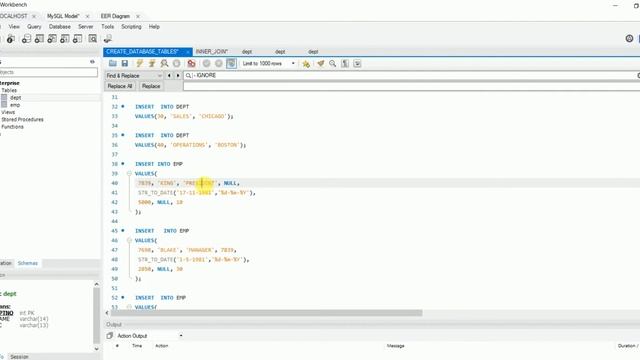Click the search options magnifier in find field
The width and height of the screenshot is (640, 360).
[x=189, y=76]
